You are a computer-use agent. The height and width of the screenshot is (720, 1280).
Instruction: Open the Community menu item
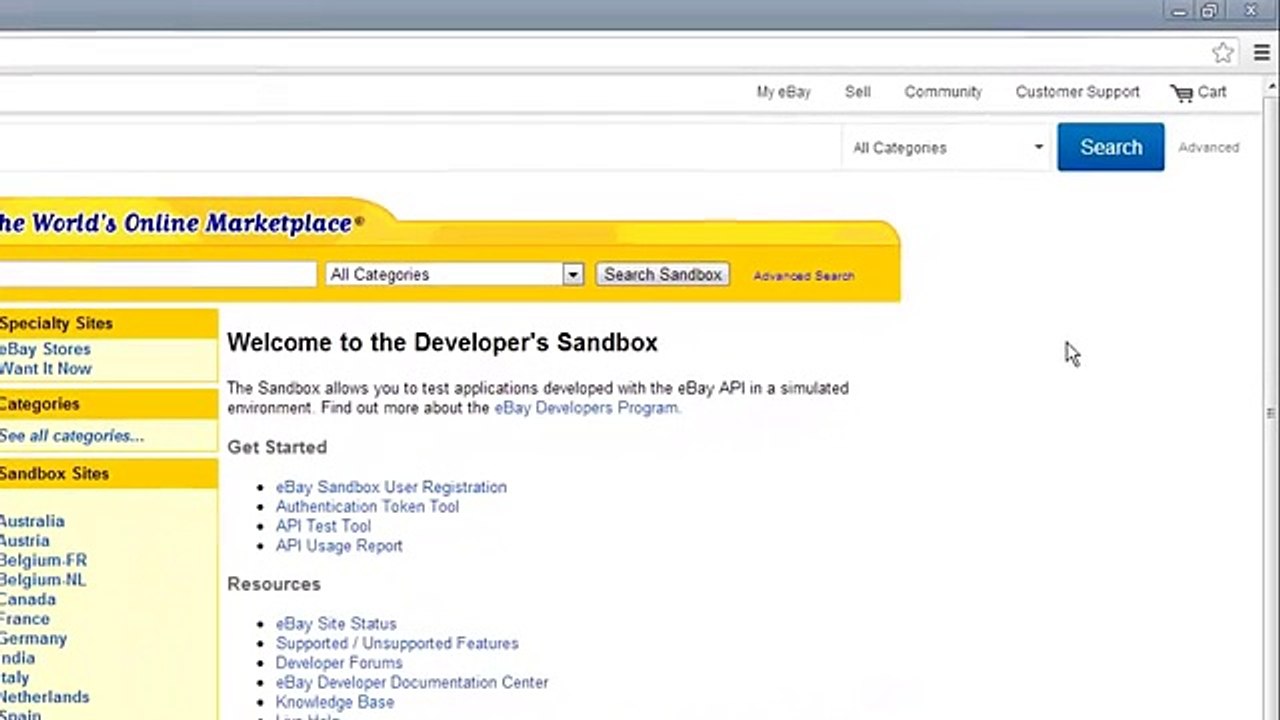(x=943, y=92)
